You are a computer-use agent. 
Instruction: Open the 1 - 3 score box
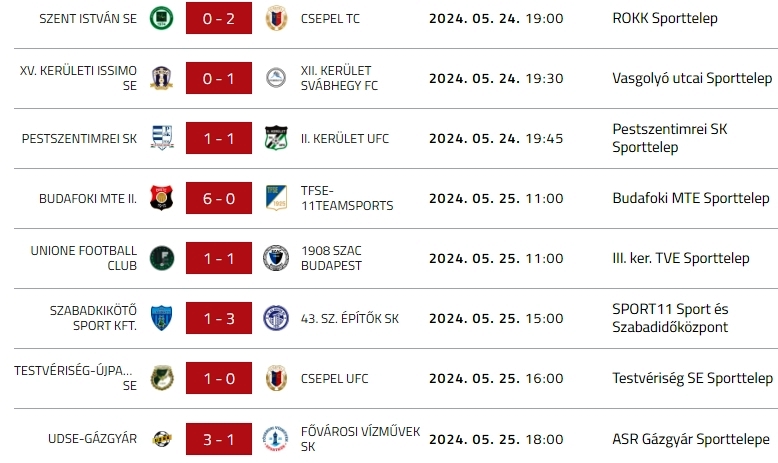coord(219,318)
